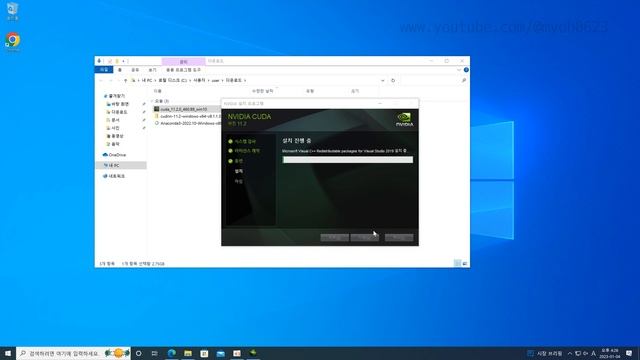Launch Microsoft Edge from the taskbar
640x360 pixels.
coord(171,353)
